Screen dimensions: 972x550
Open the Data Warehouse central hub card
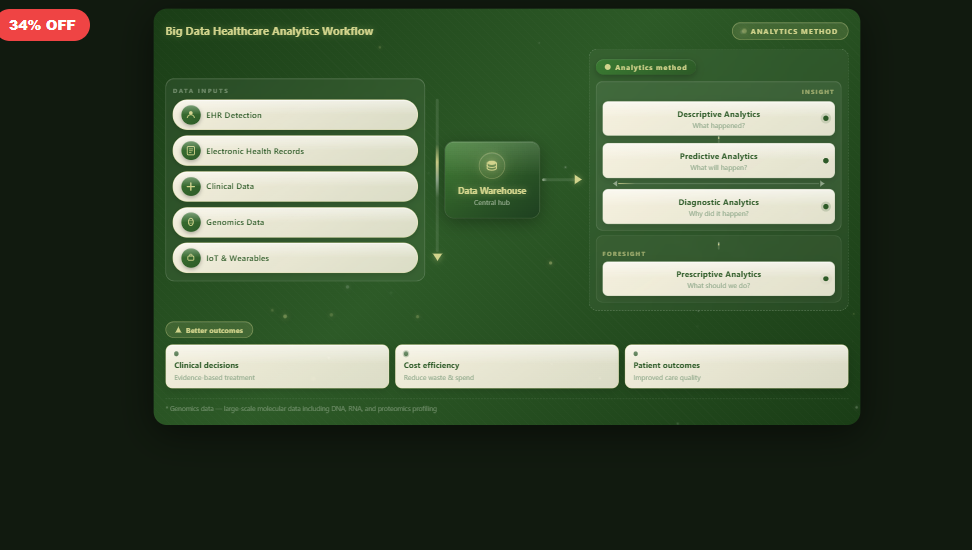pos(492,180)
